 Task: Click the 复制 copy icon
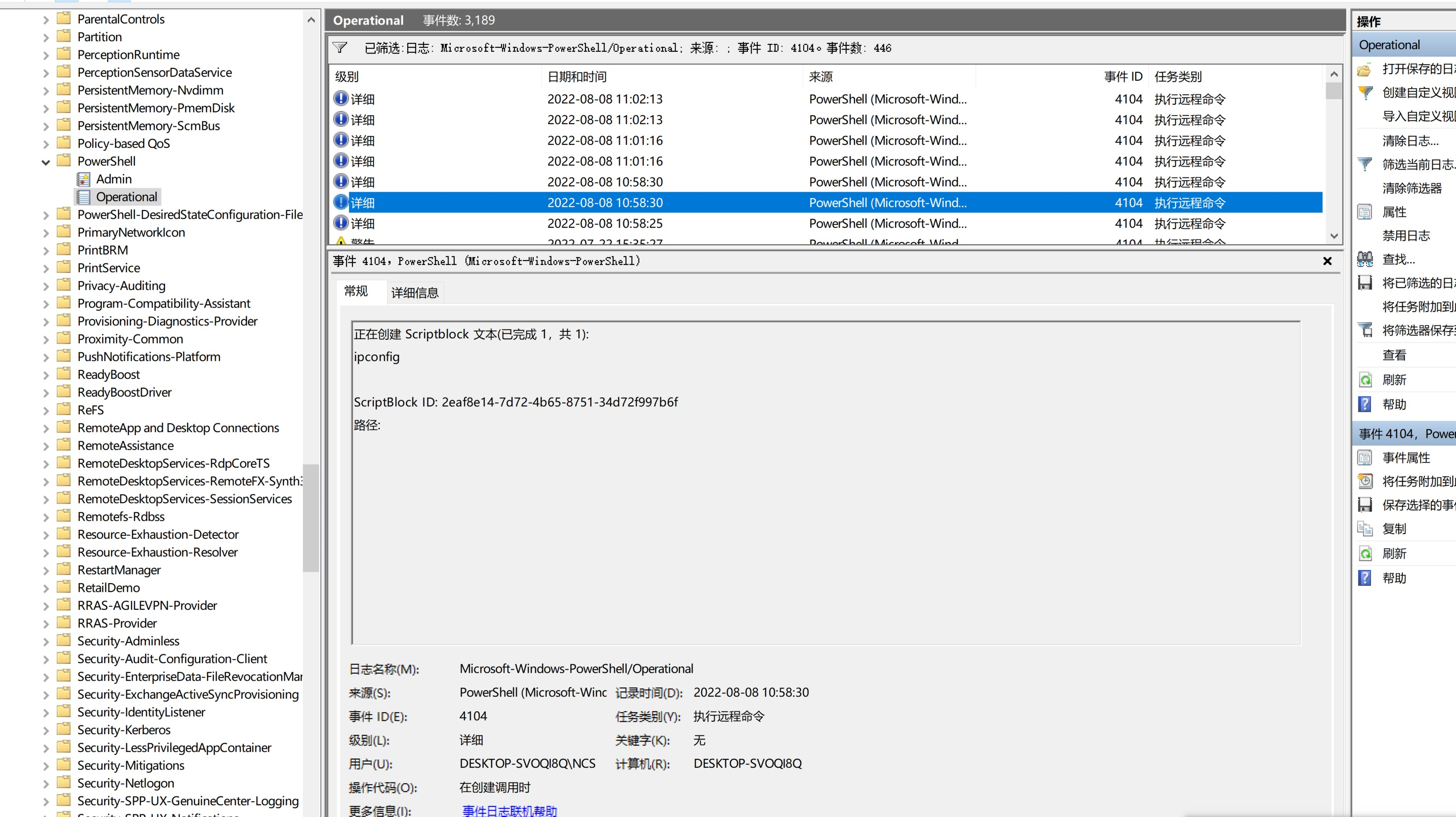point(1364,529)
